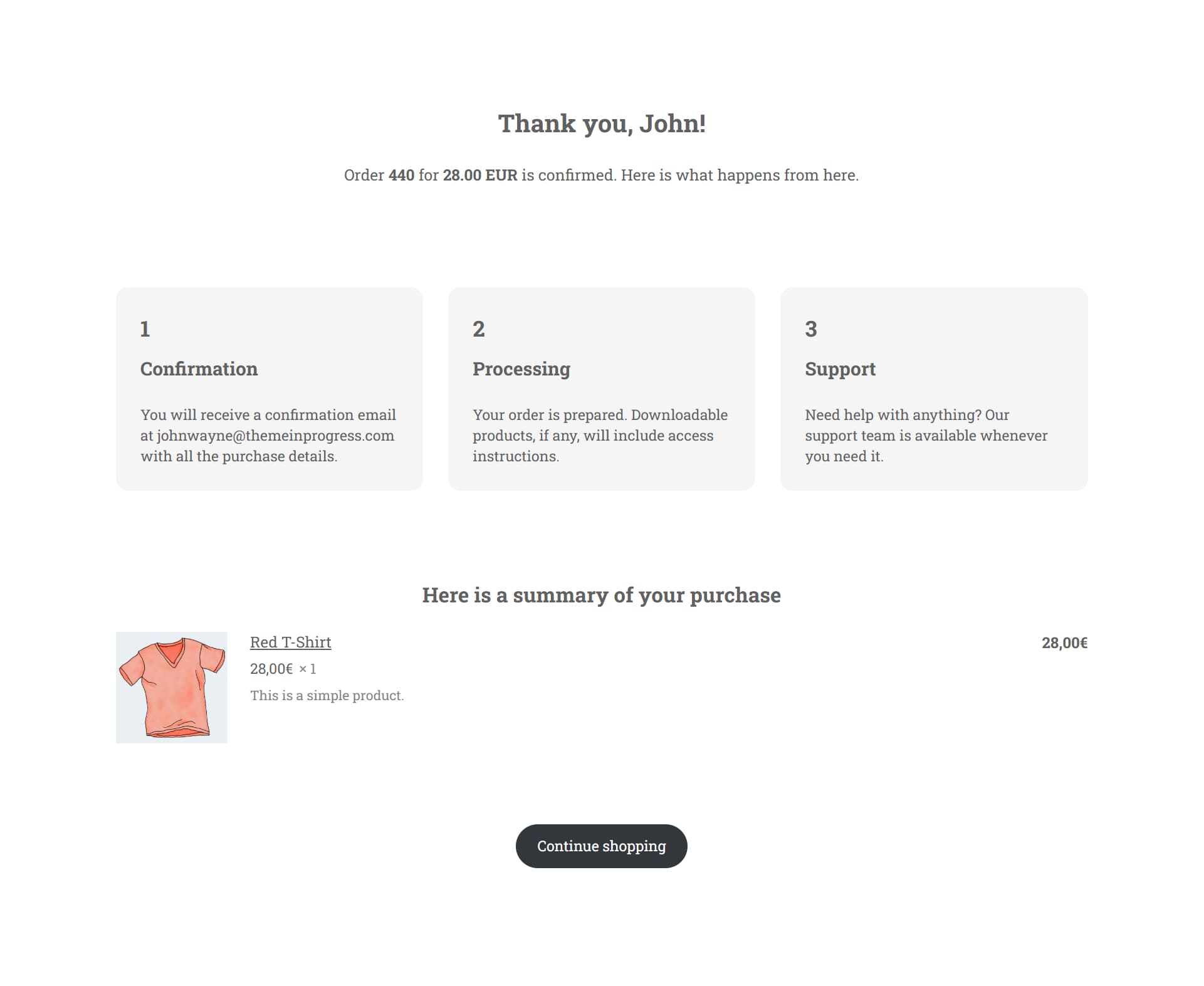Click the 28.00 EUR order total text
This screenshot has height=986, width=1204.
480,175
